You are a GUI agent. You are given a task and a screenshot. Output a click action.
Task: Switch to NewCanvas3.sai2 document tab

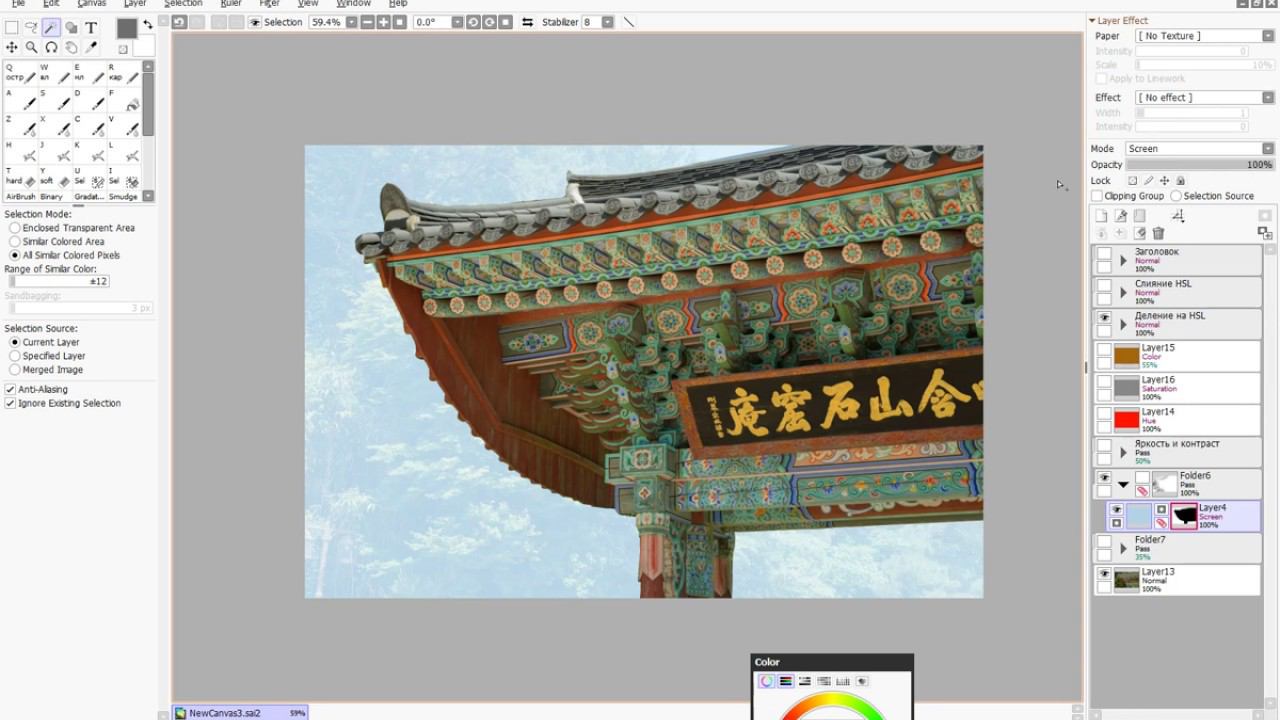pos(240,713)
